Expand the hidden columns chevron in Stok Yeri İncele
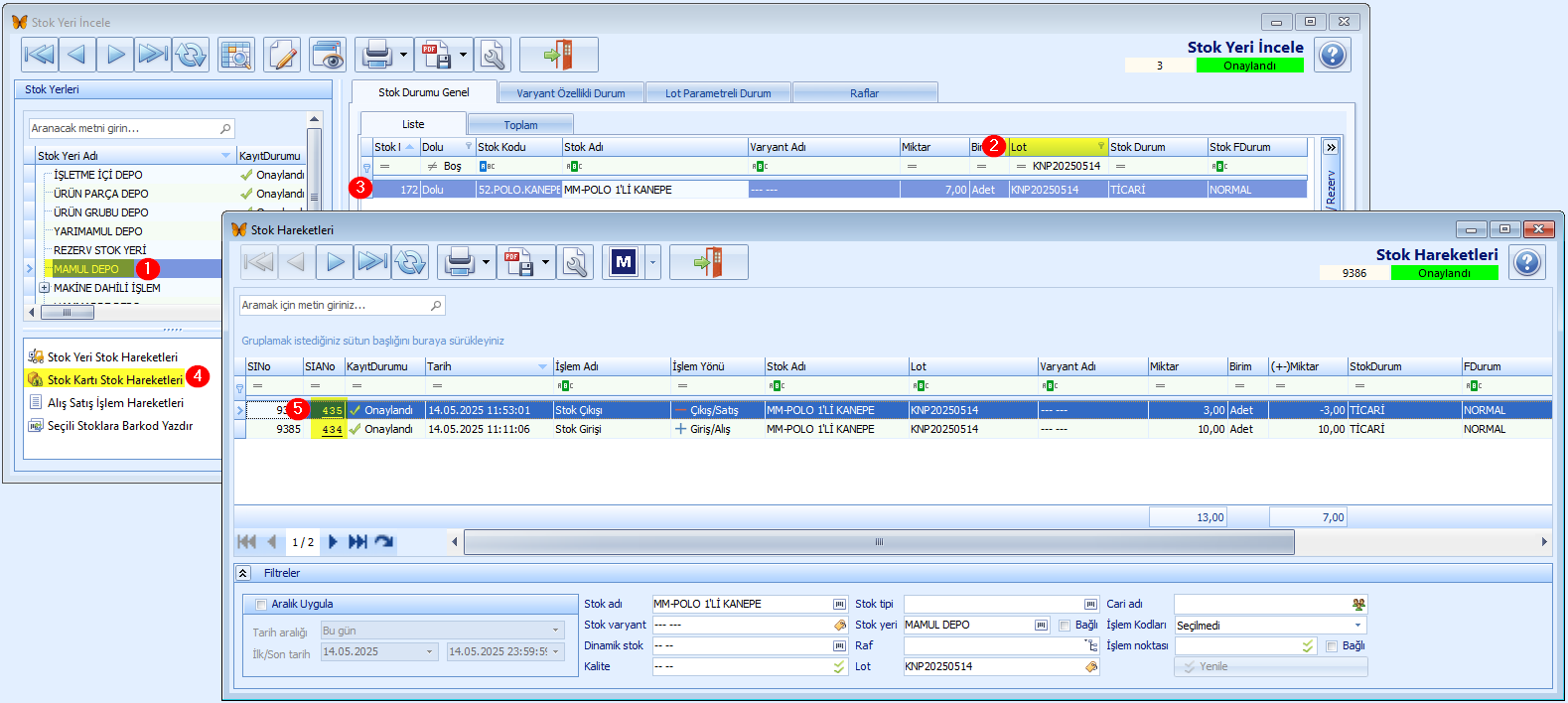The height and width of the screenshot is (703, 1568). 1331,147
